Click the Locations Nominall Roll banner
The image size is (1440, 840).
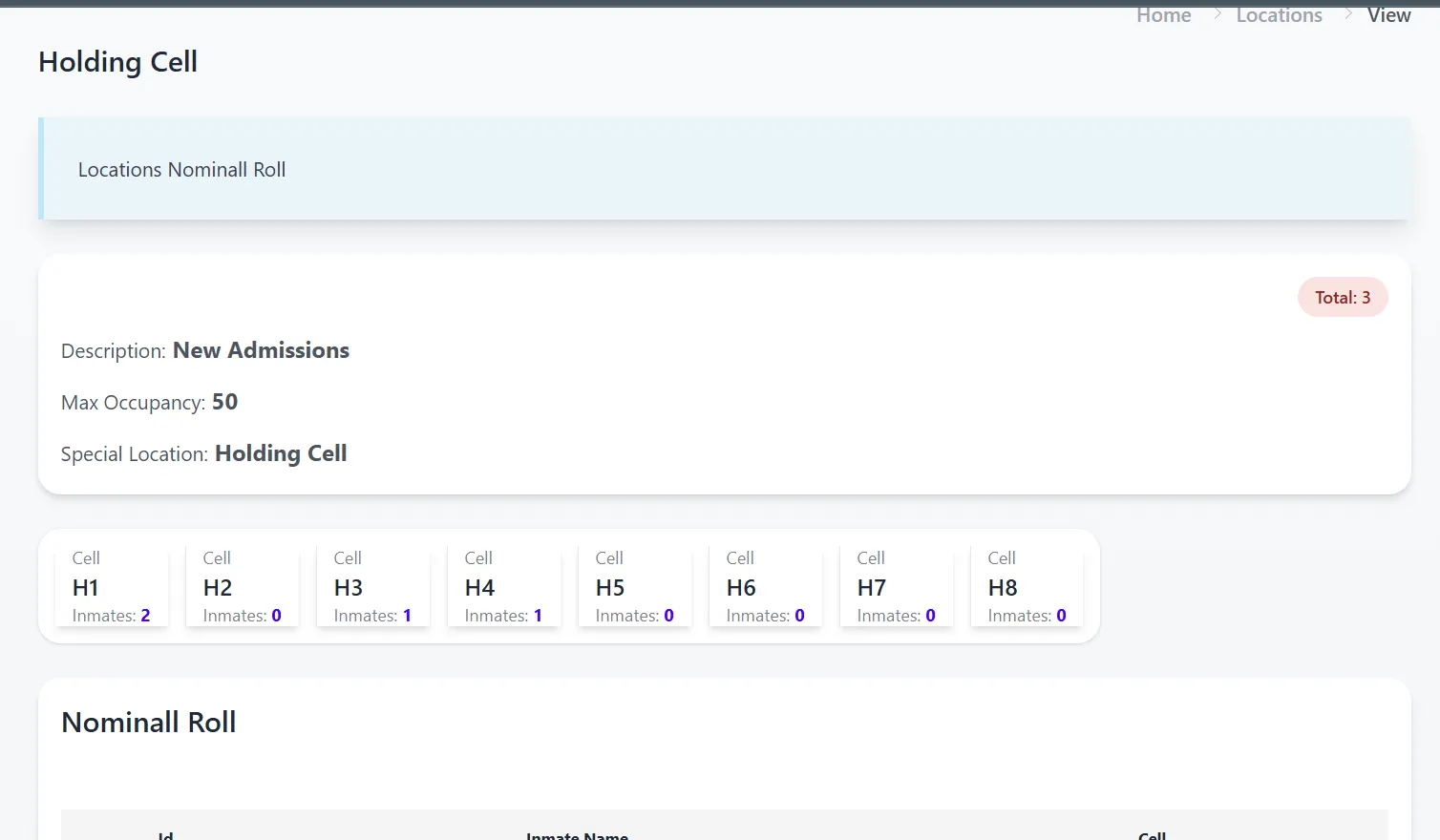[x=181, y=169]
